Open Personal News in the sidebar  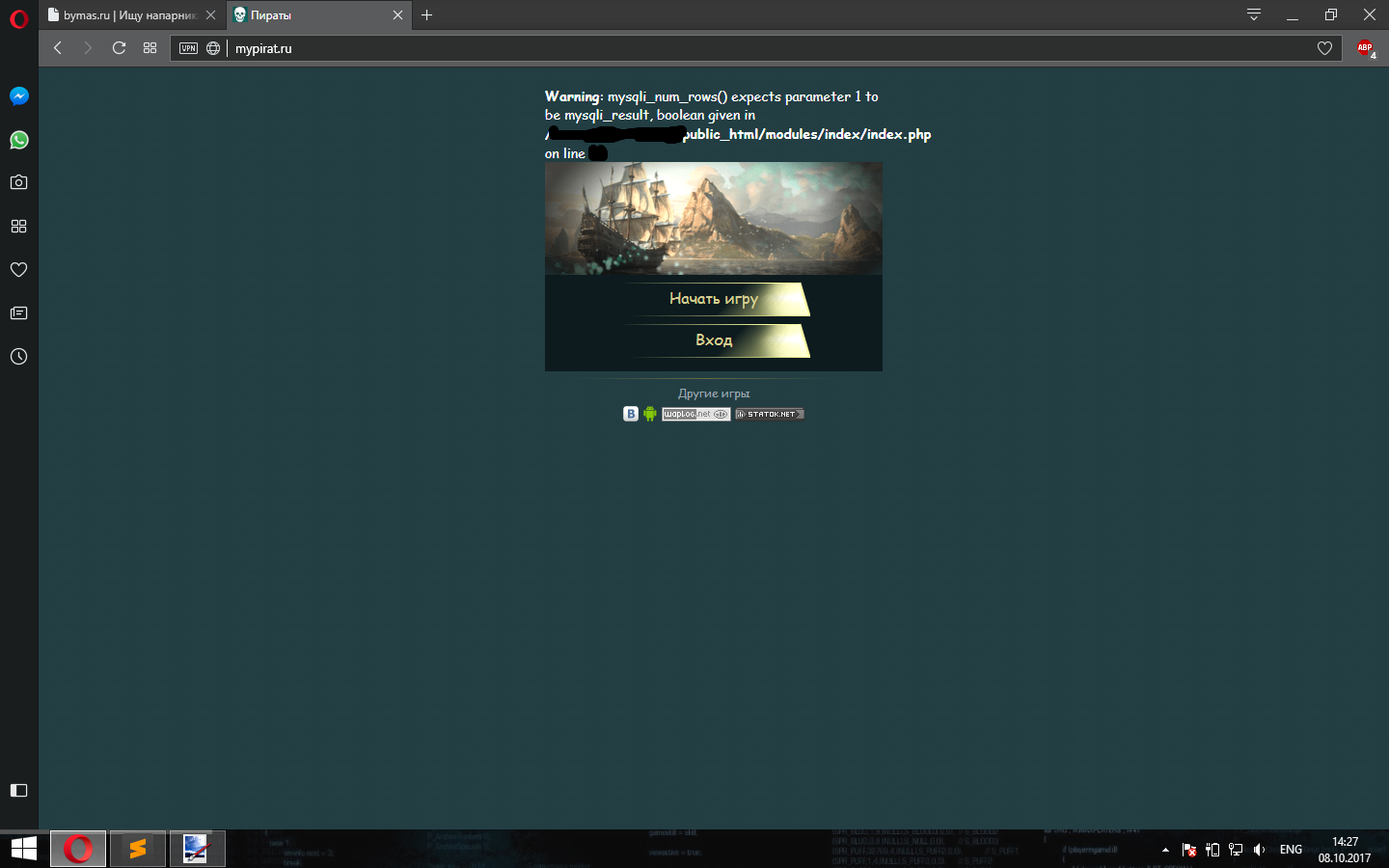(18, 312)
